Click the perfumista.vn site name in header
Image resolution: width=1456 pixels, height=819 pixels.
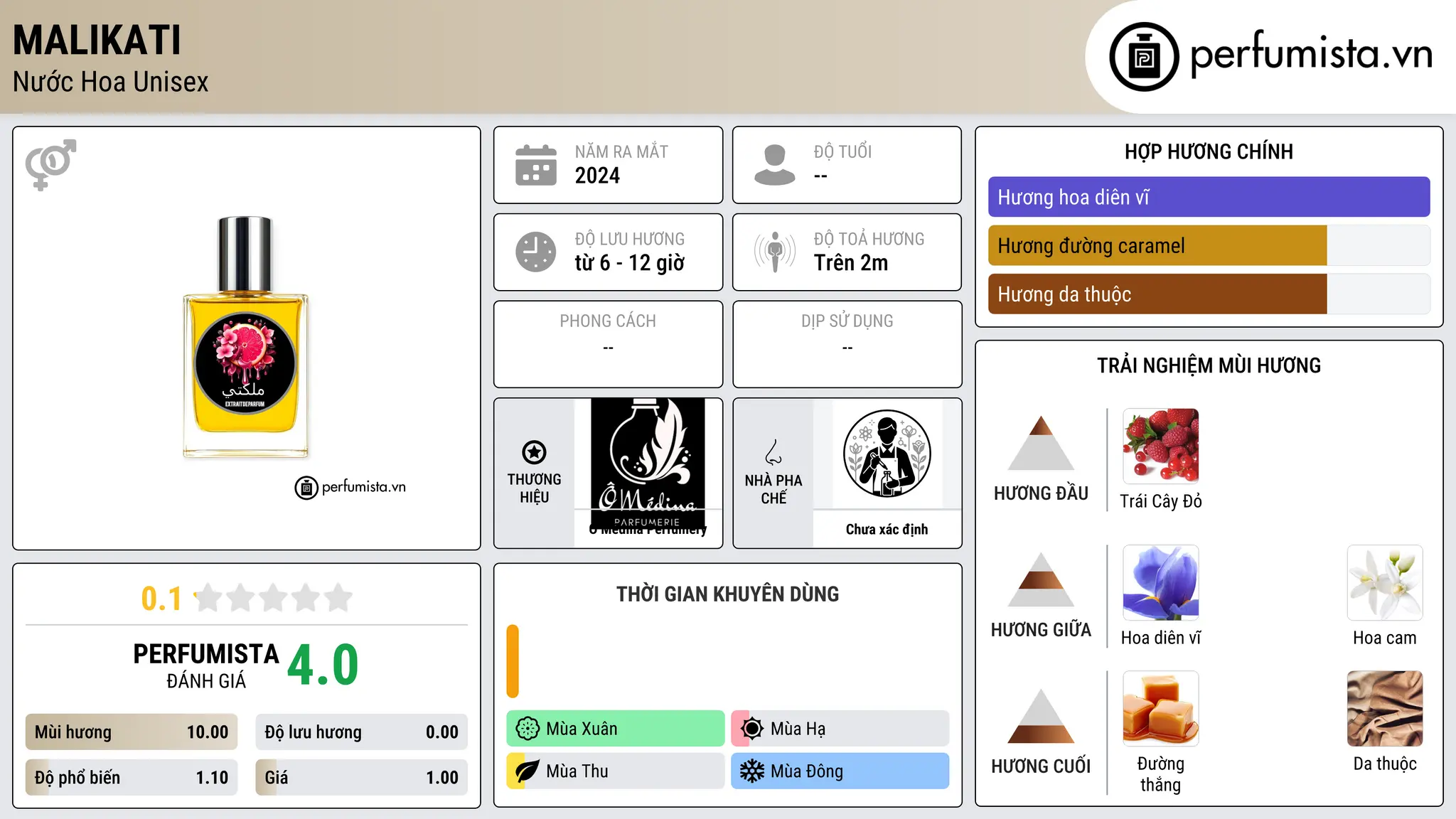[1312, 54]
